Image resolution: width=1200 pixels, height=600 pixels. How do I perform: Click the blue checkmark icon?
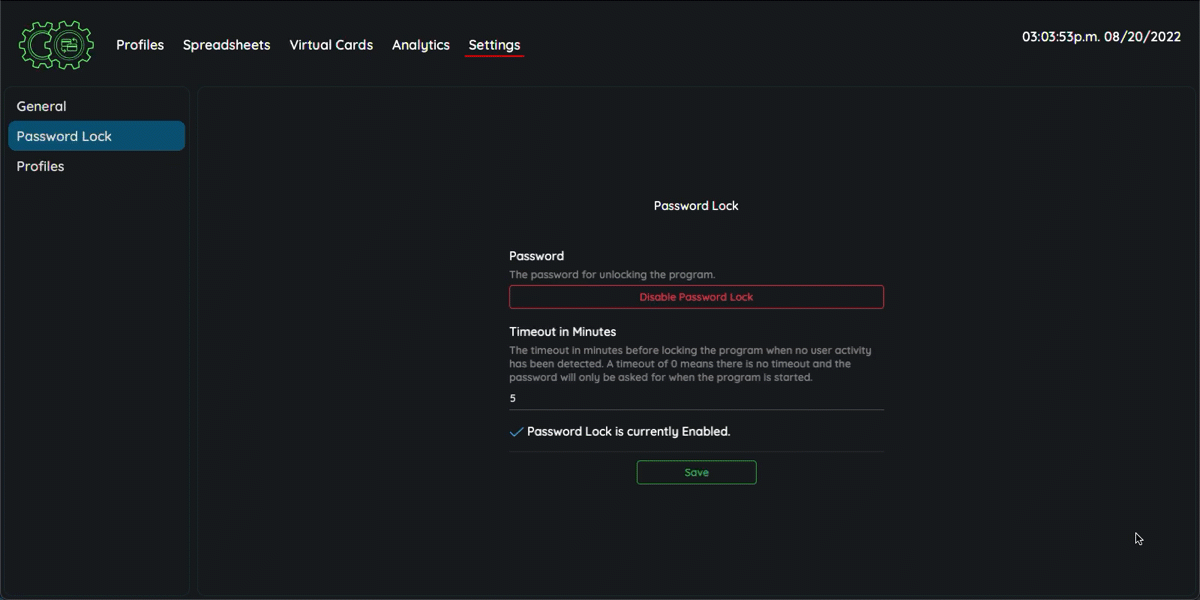516,432
